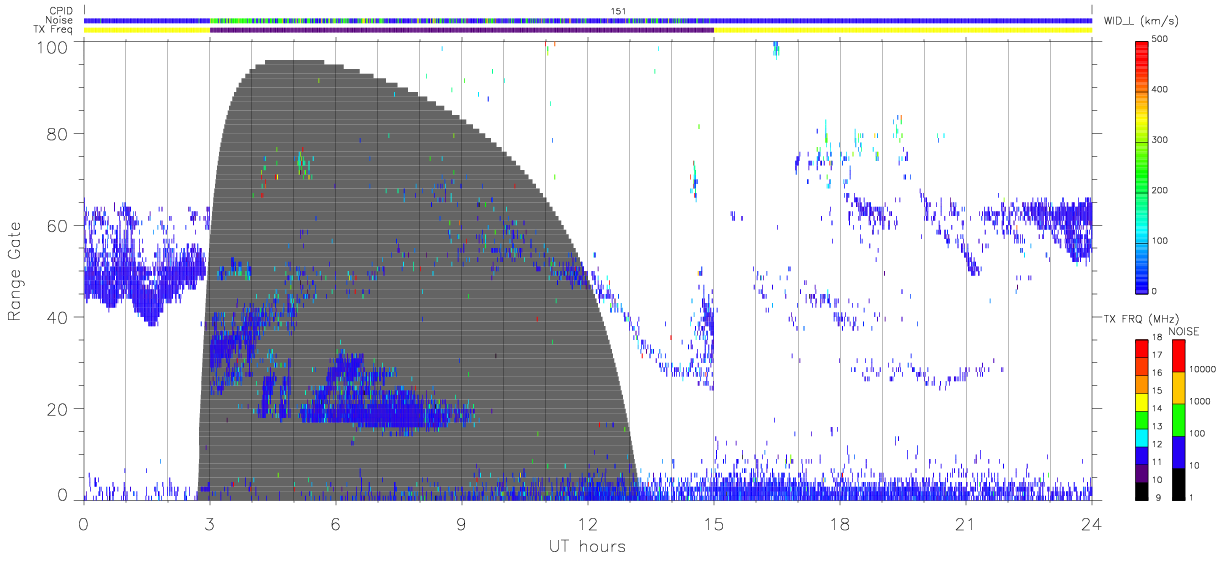1228x567 pixels.
Task: Select the 'Noise' label beside the top bar
Action: (x=61, y=20)
